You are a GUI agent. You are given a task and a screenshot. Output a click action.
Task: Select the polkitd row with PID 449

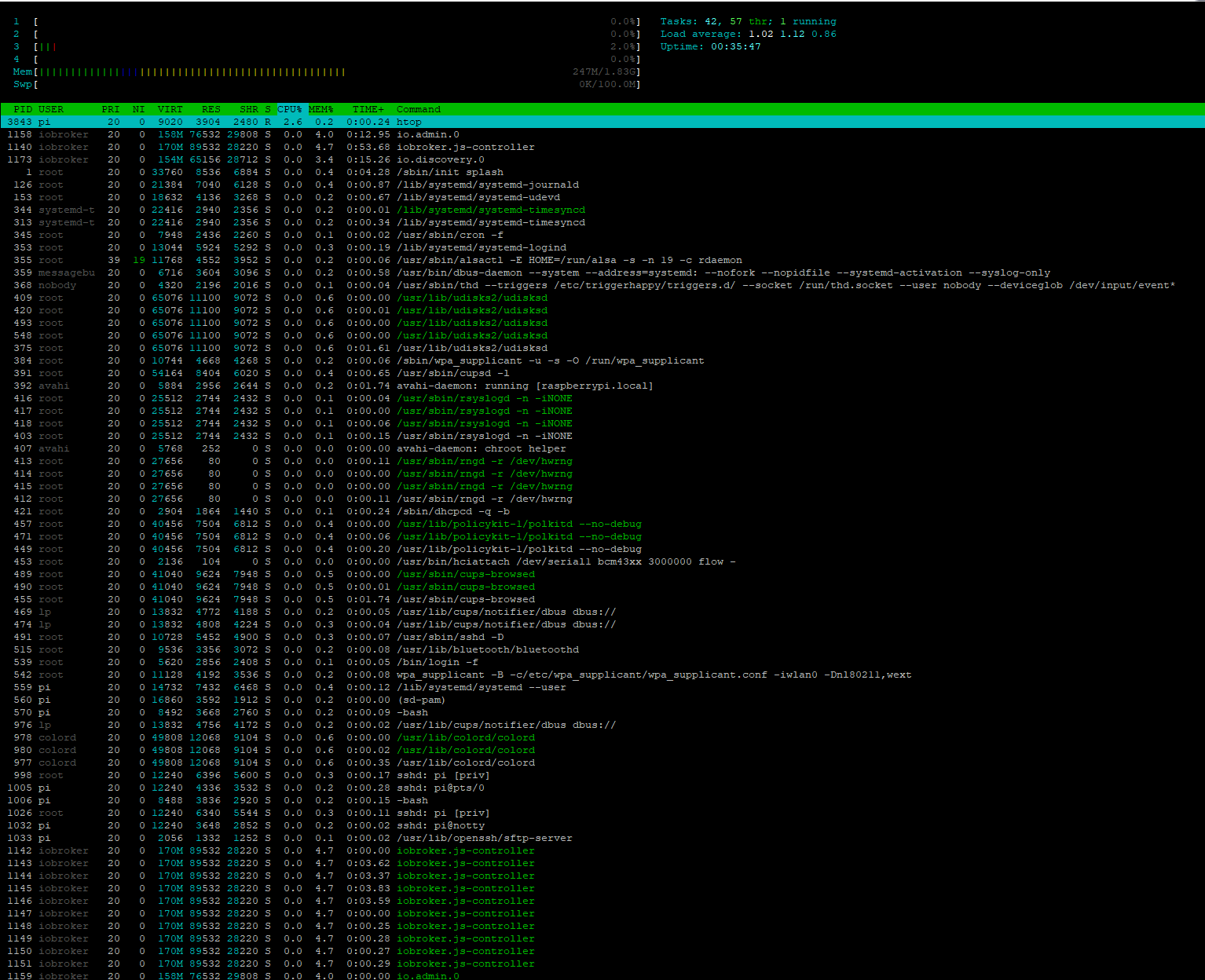602,549
